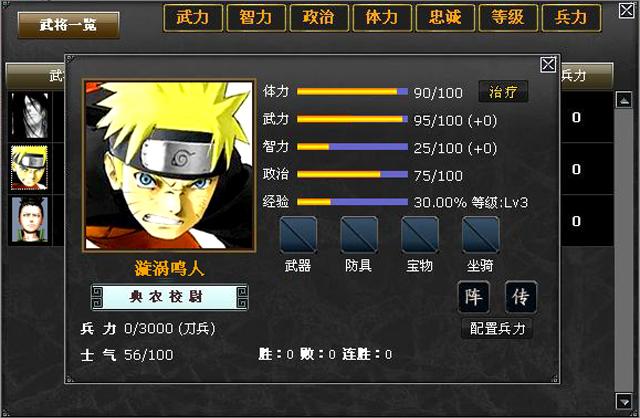The image size is (640, 418).
Task: Click the 体力 stamina progress bar
Action: [352, 91]
